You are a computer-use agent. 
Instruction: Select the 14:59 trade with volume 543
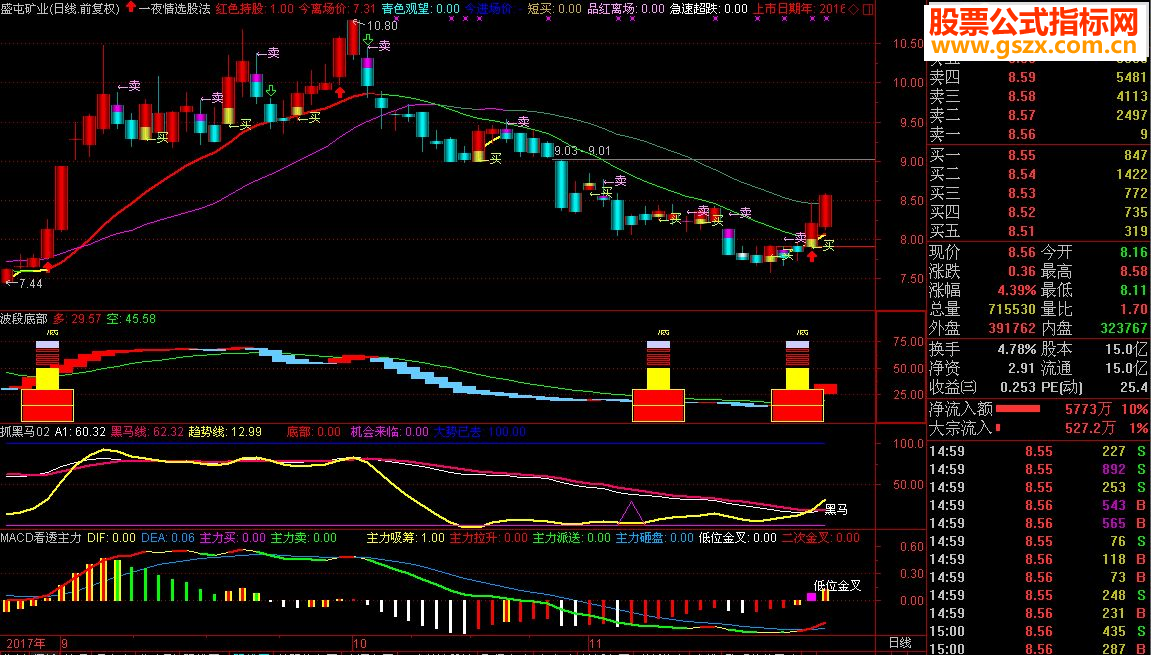(x=1038, y=505)
